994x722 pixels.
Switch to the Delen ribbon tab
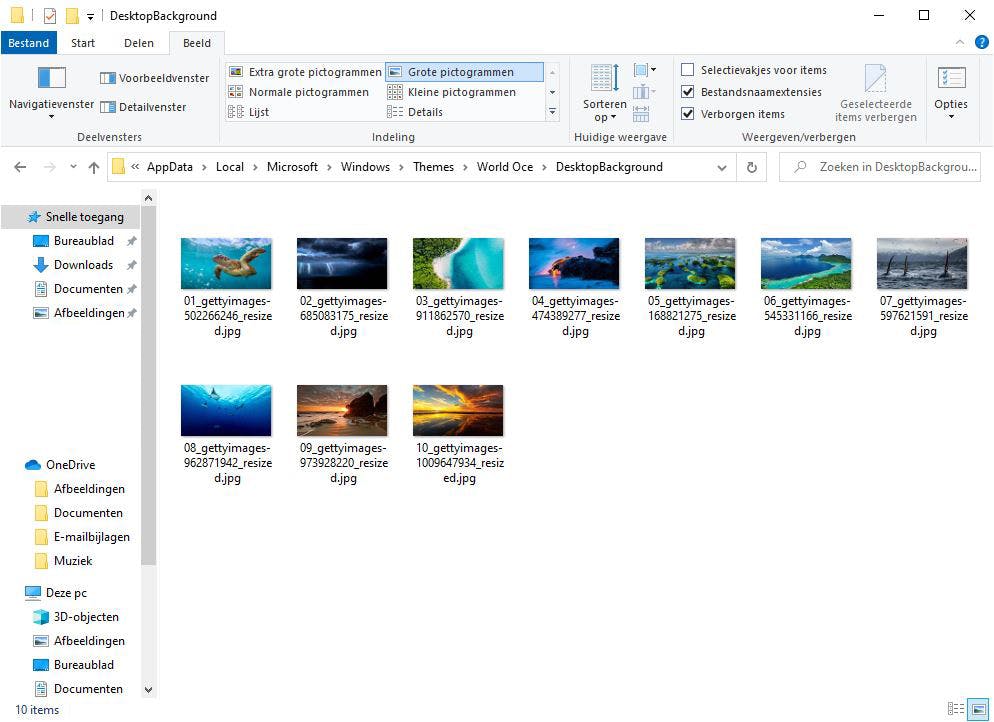click(139, 43)
